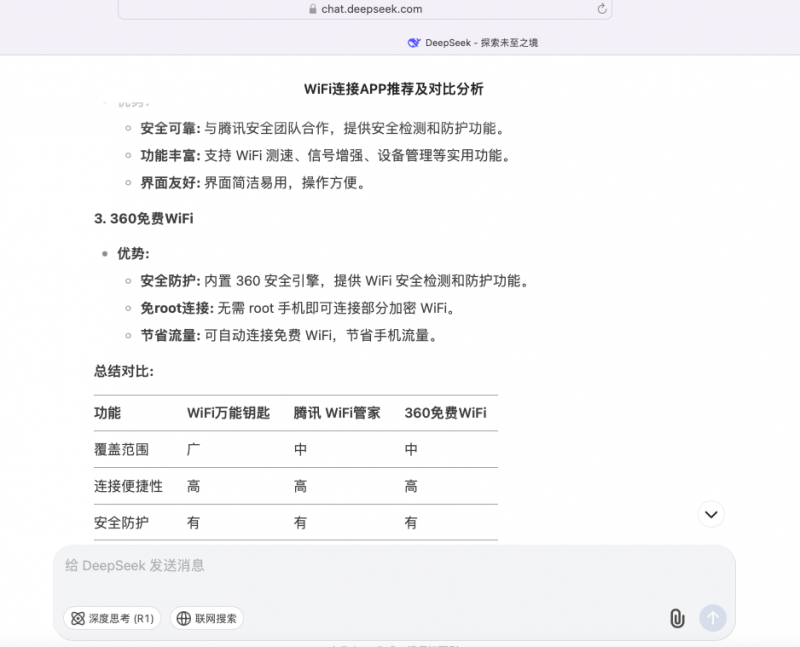Click the lock icon beside chat.deepseek.com
Image resolution: width=800 pixels, height=647 pixels.
(x=313, y=9)
